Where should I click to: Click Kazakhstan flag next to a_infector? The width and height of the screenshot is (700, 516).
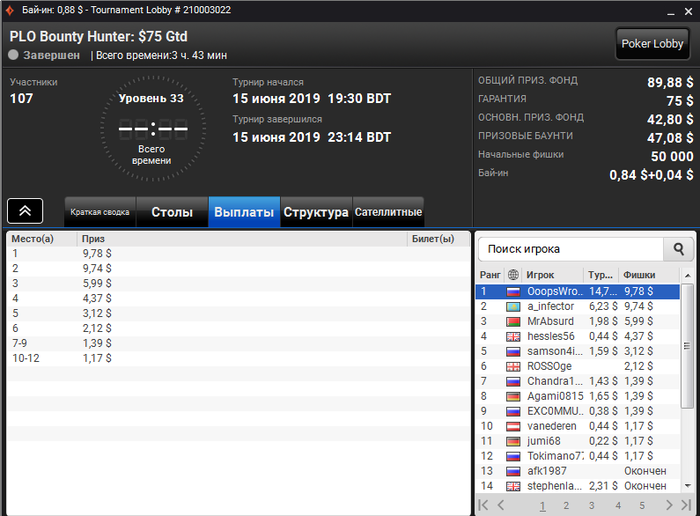click(513, 307)
